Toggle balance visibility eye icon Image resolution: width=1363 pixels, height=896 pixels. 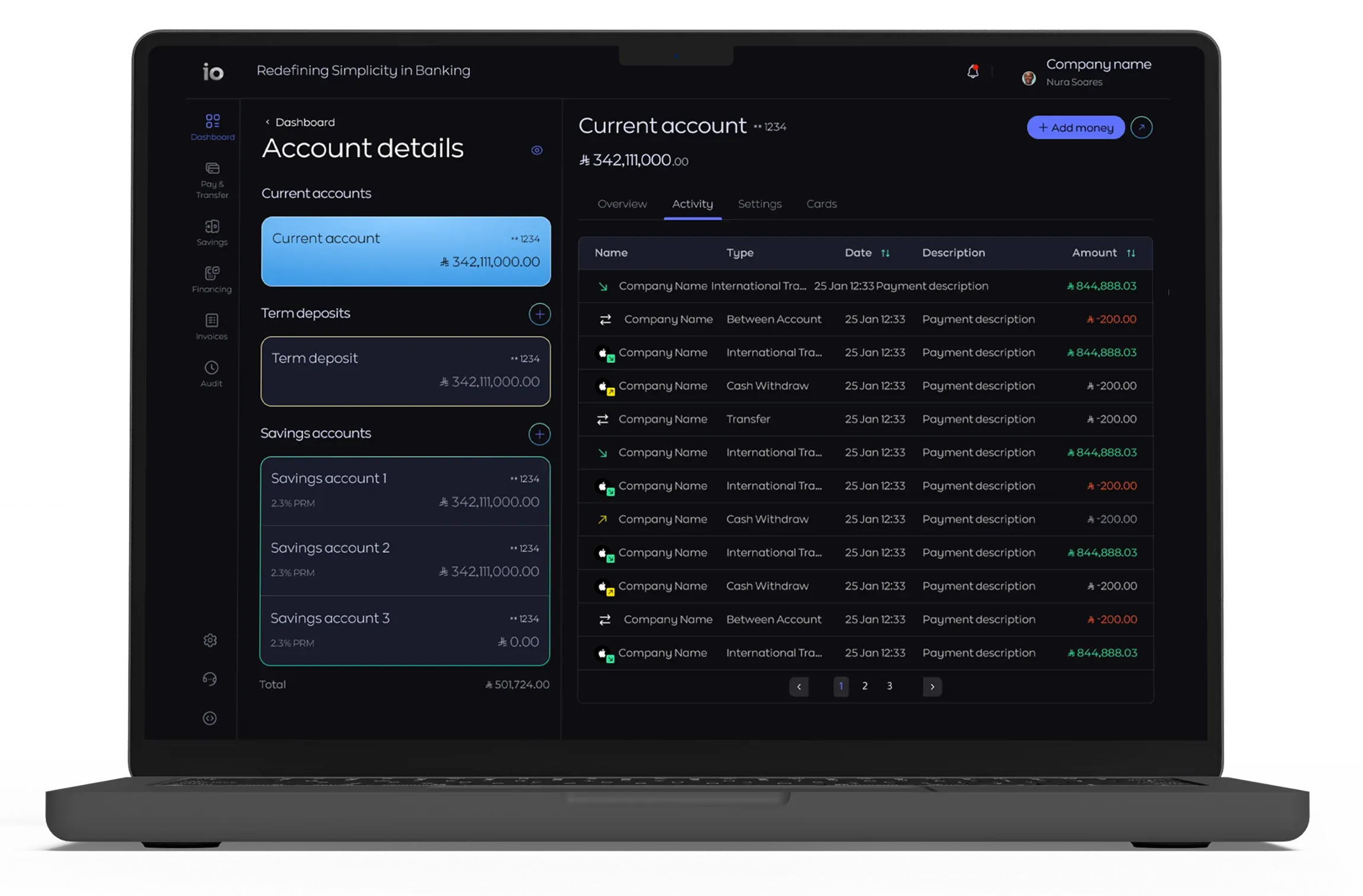tap(537, 150)
